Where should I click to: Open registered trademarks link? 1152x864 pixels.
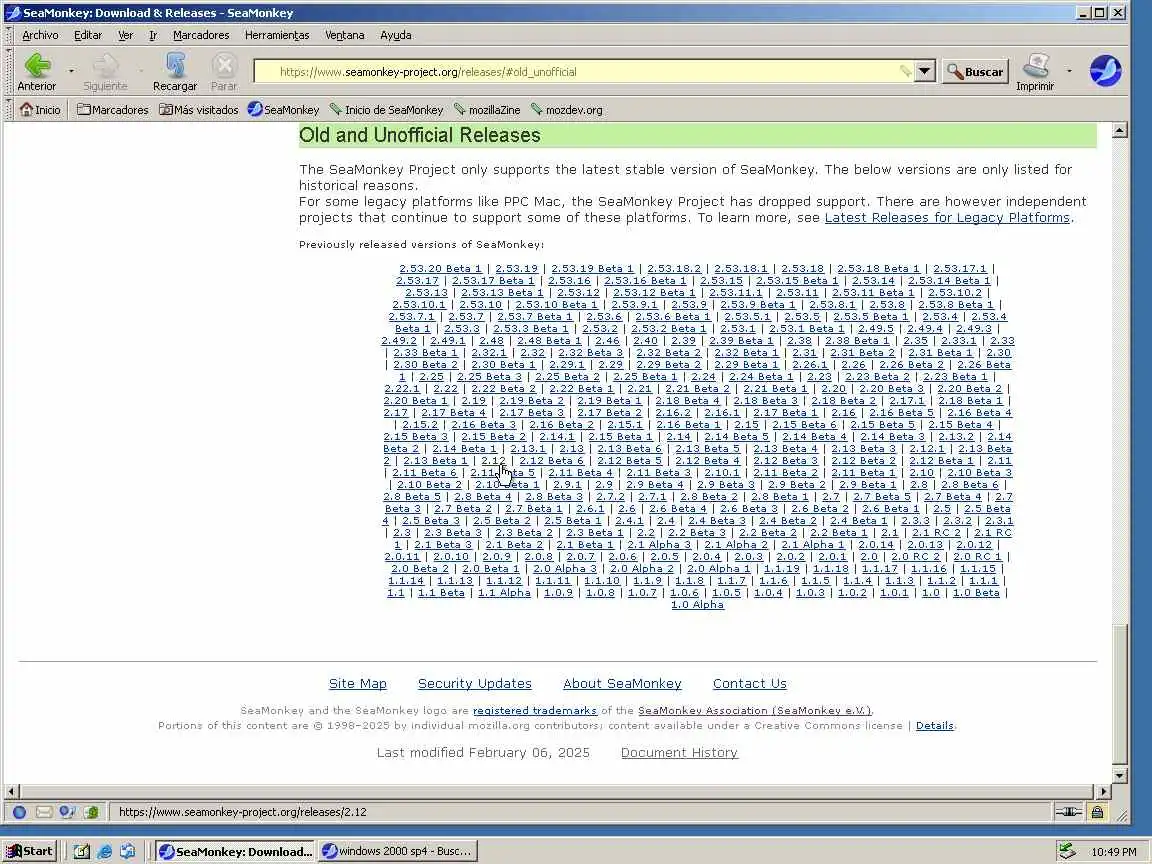(x=535, y=710)
